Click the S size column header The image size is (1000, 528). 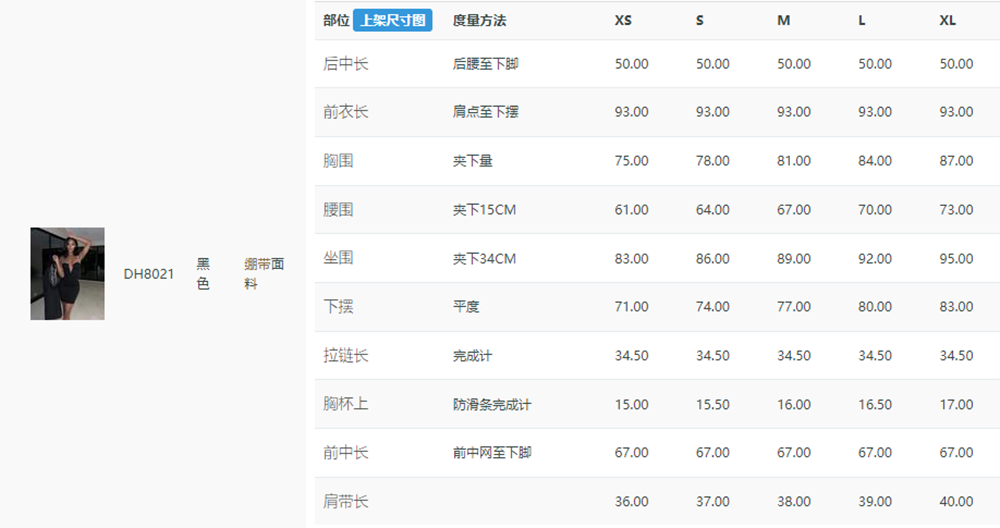(x=700, y=20)
